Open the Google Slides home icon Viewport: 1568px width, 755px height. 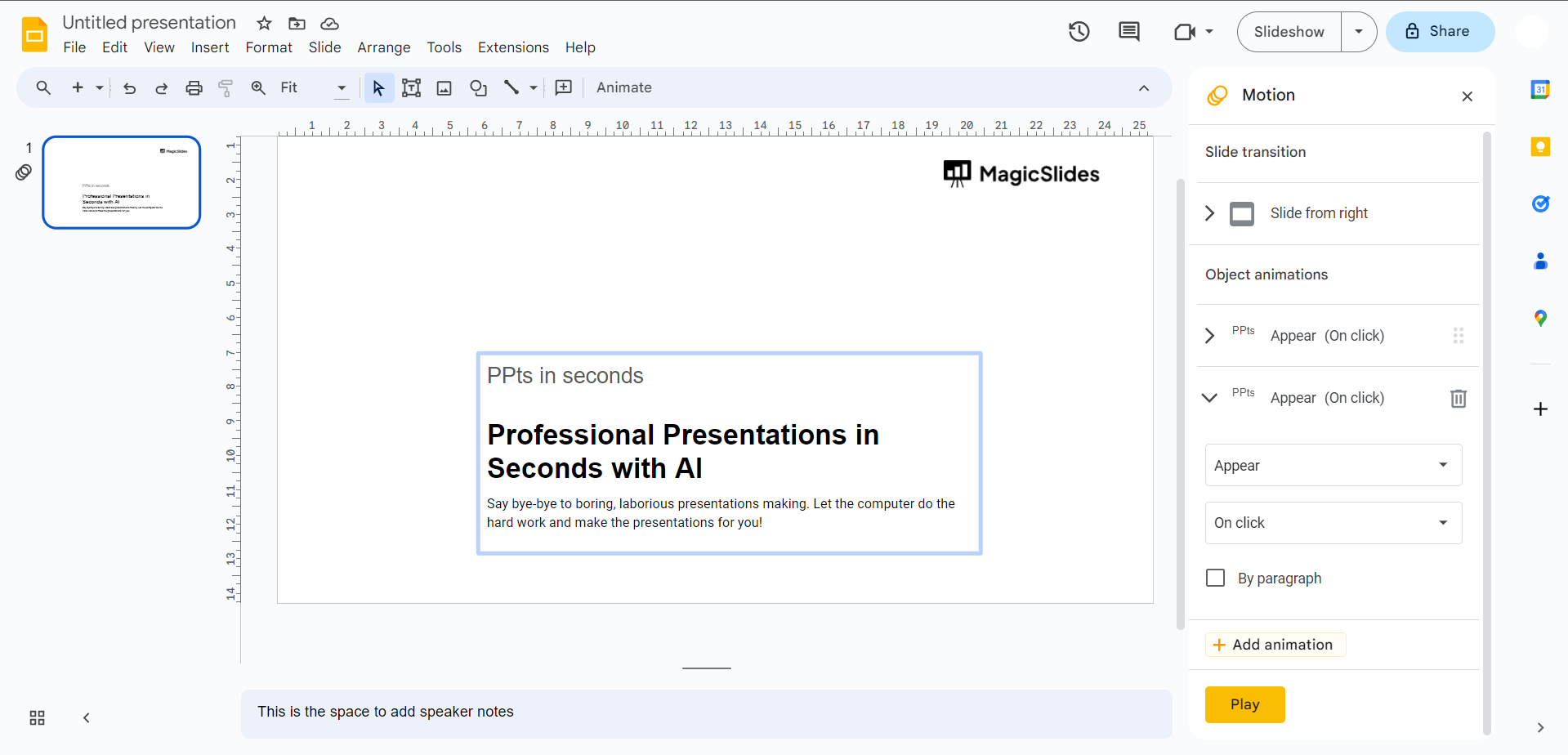(34, 34)
